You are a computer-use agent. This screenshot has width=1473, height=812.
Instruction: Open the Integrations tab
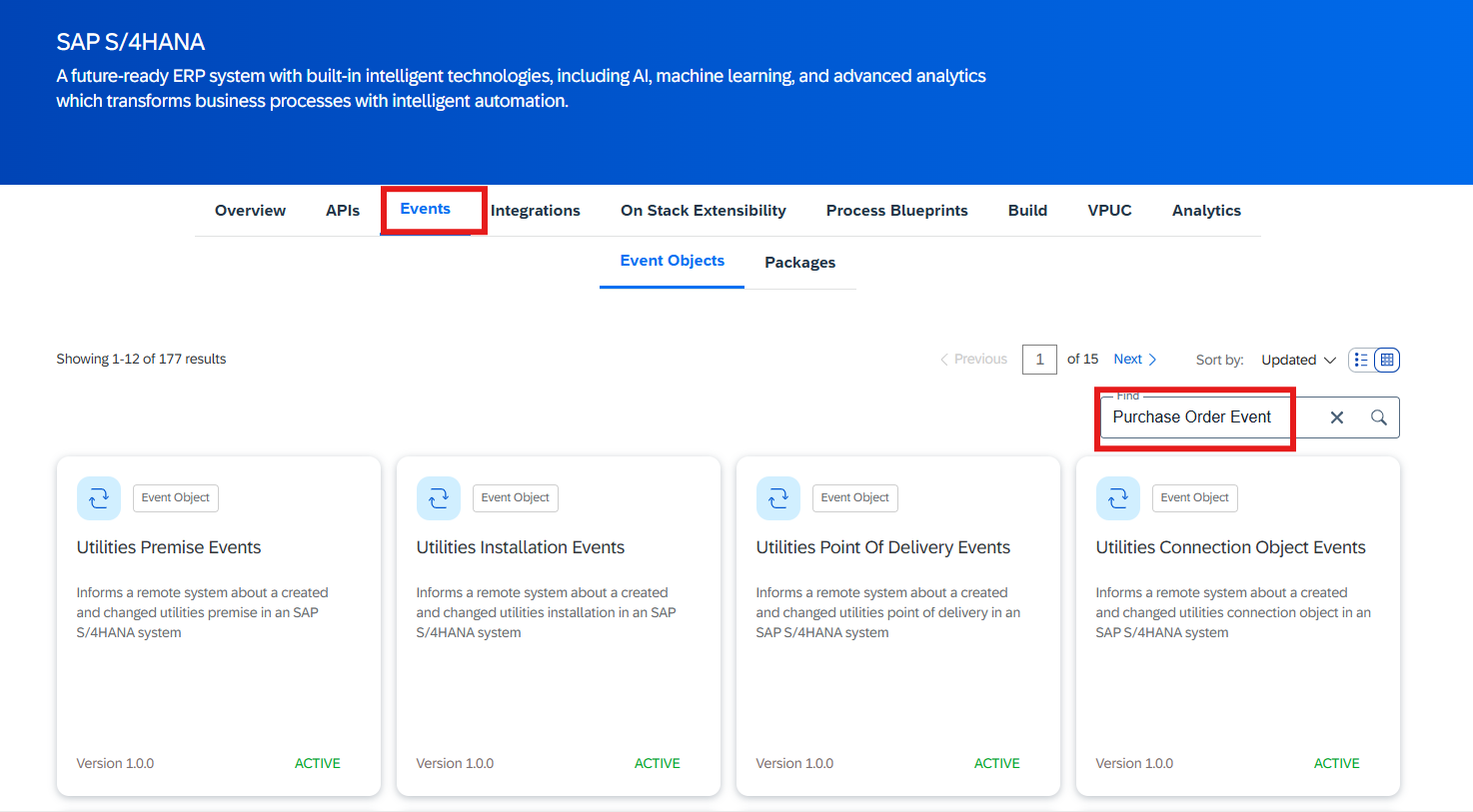(x=536, y=211)
